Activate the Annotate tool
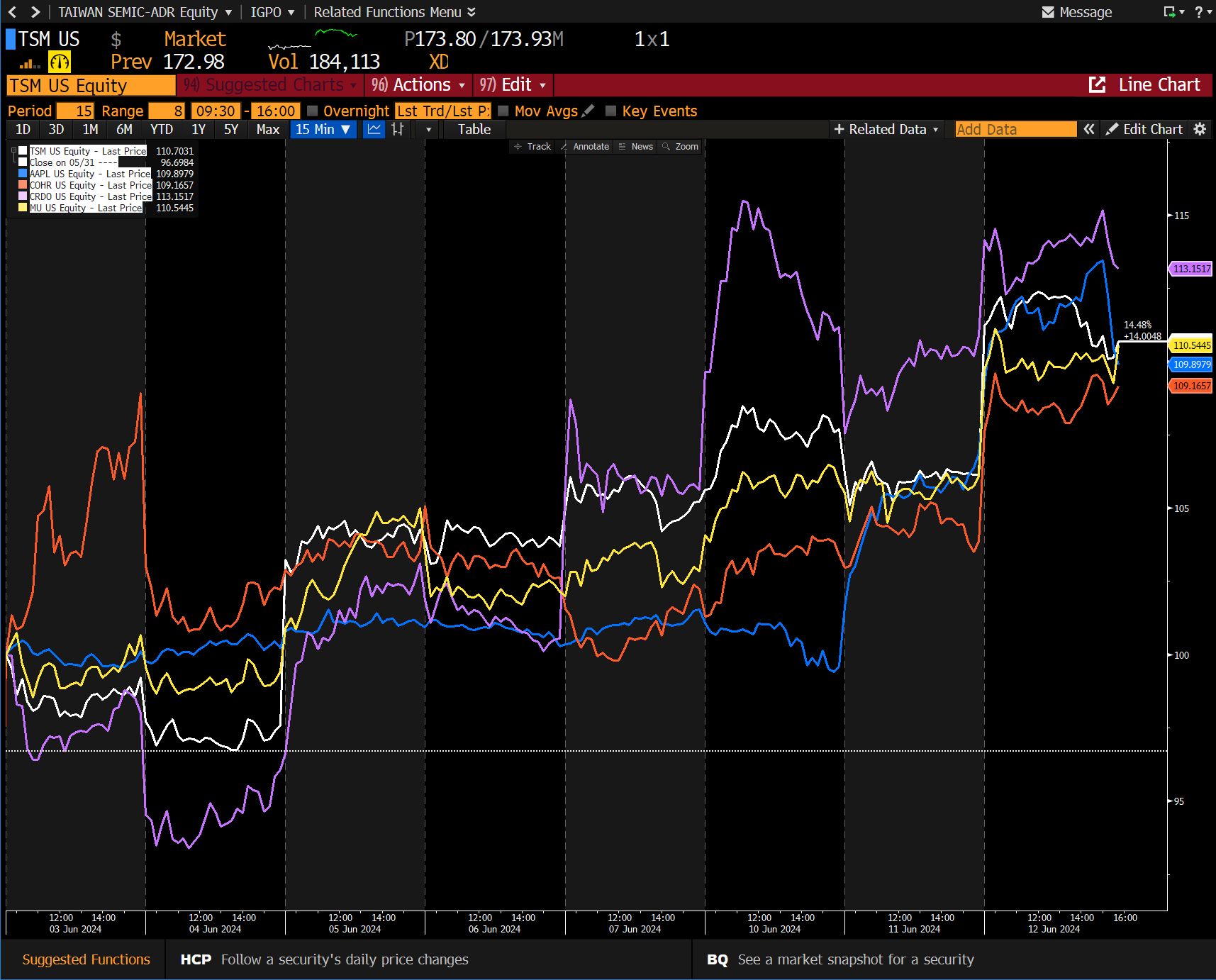 (x=585, y=147)
